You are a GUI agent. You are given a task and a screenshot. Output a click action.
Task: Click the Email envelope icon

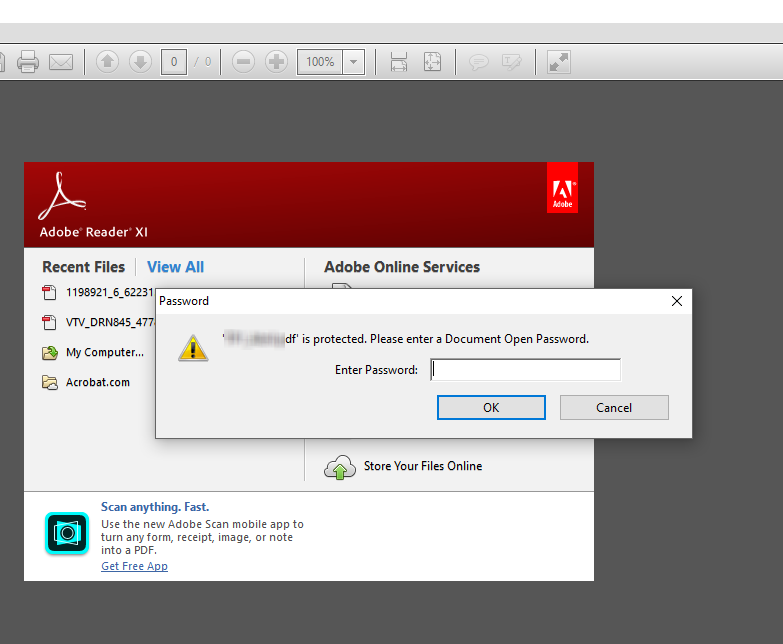61,62
